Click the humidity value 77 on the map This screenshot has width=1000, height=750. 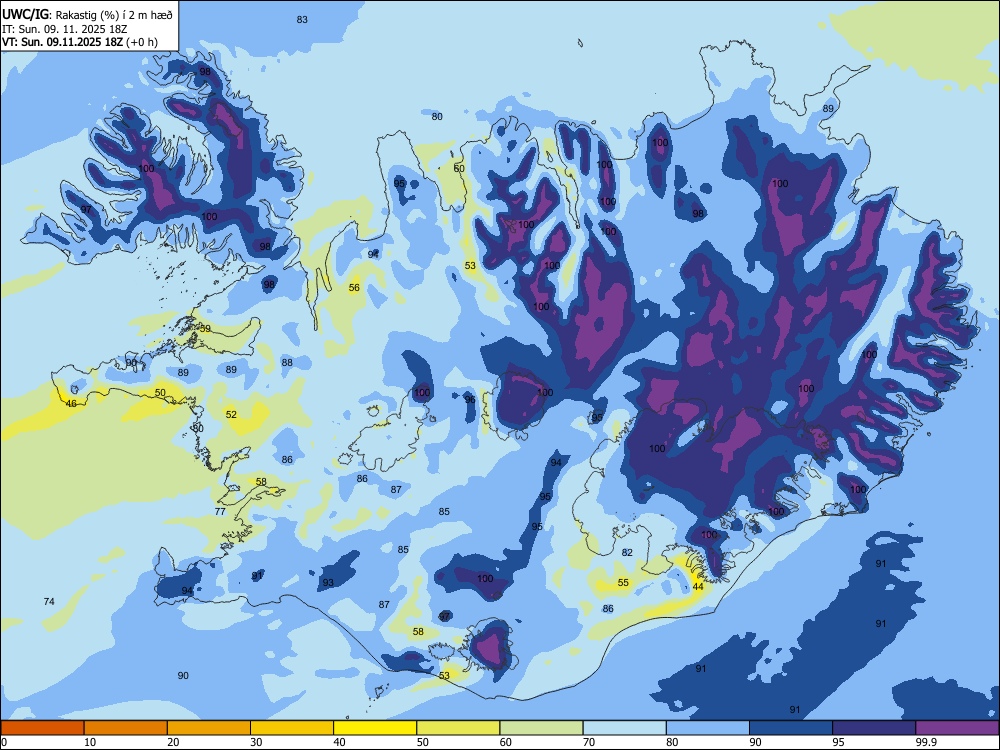click(x=220, y=511)
